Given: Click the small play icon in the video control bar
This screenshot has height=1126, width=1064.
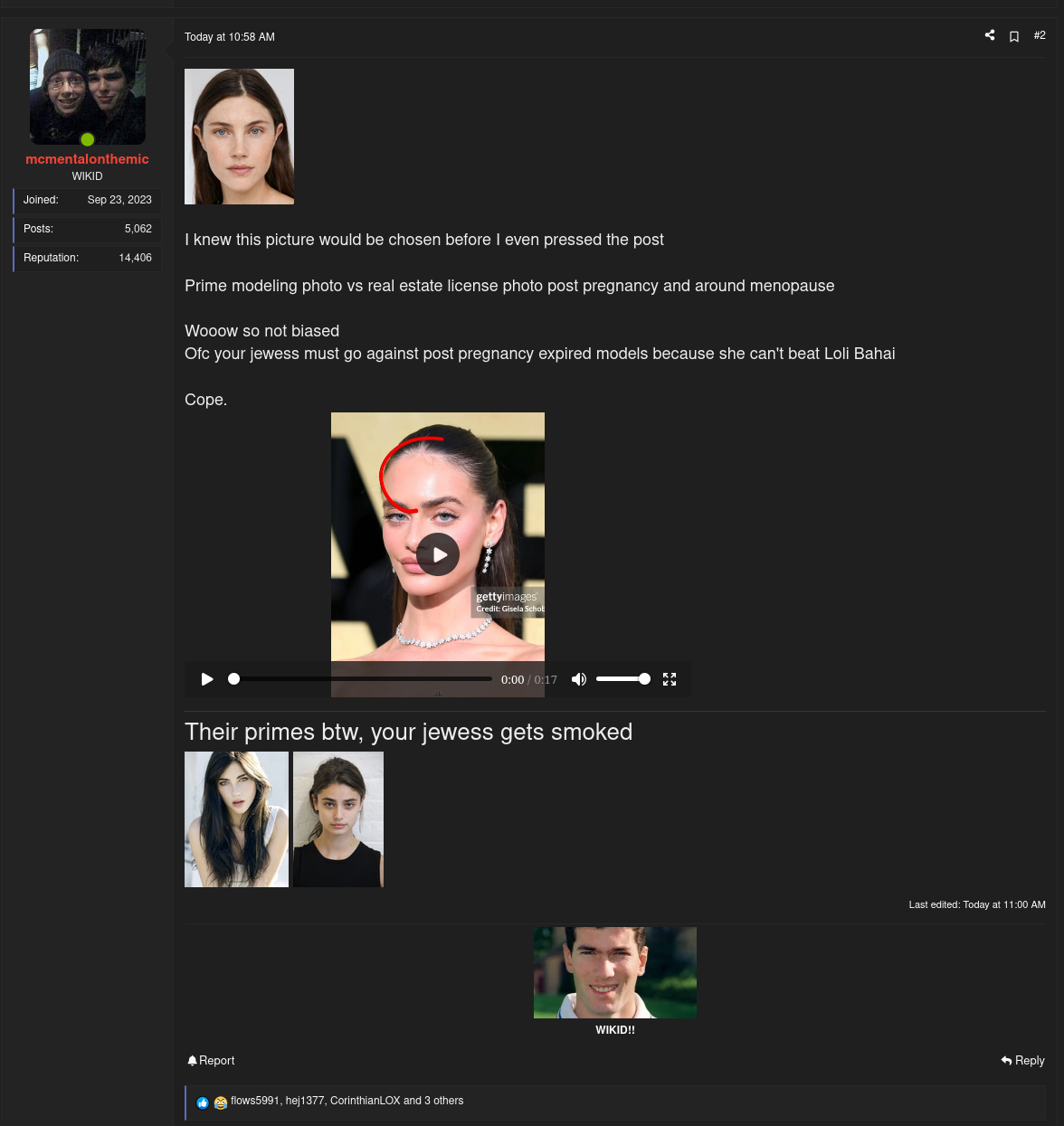Looking at the screenshot, I should [207, 679].
